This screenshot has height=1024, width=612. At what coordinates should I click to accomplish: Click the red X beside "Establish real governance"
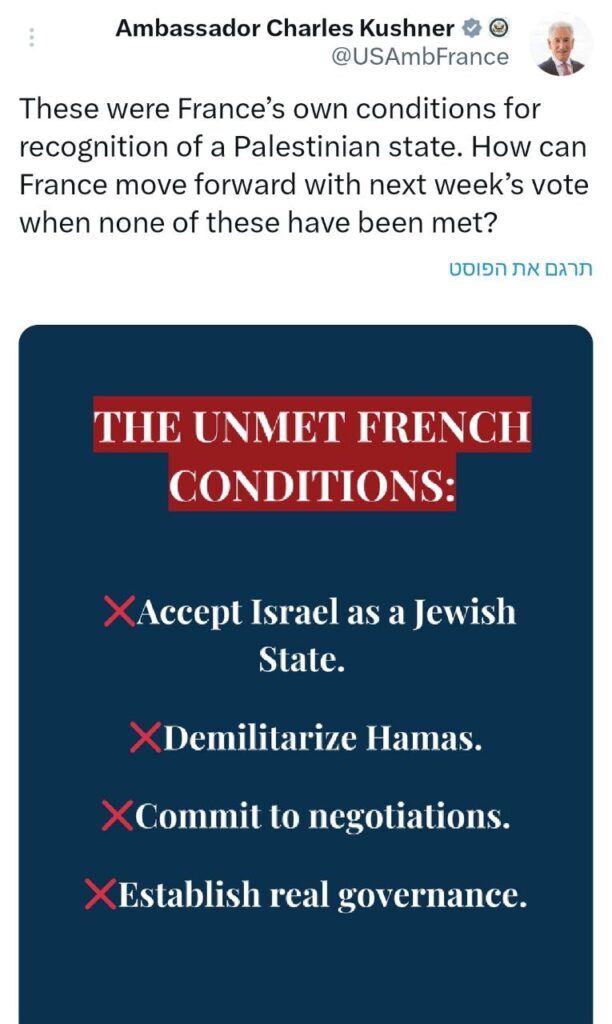(x=101, y=893)
